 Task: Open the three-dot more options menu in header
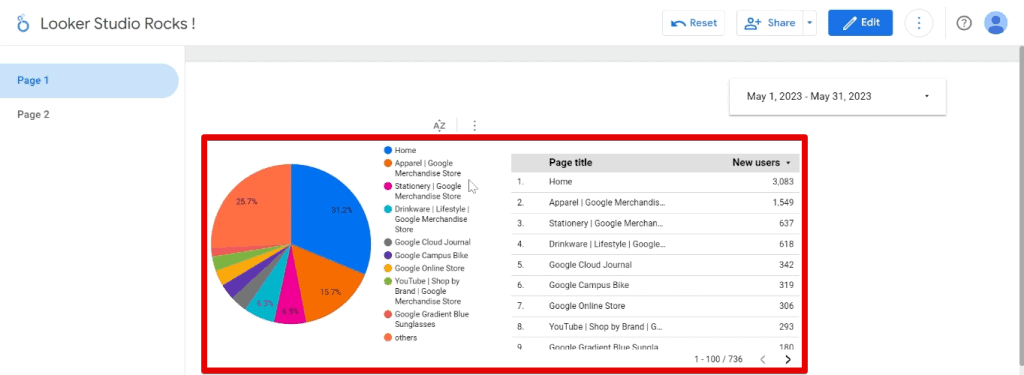tap(919, 23)
